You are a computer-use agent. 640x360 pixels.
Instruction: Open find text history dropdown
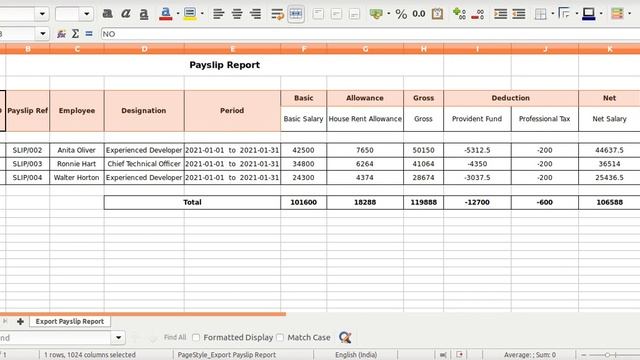[x=118, y=338]
